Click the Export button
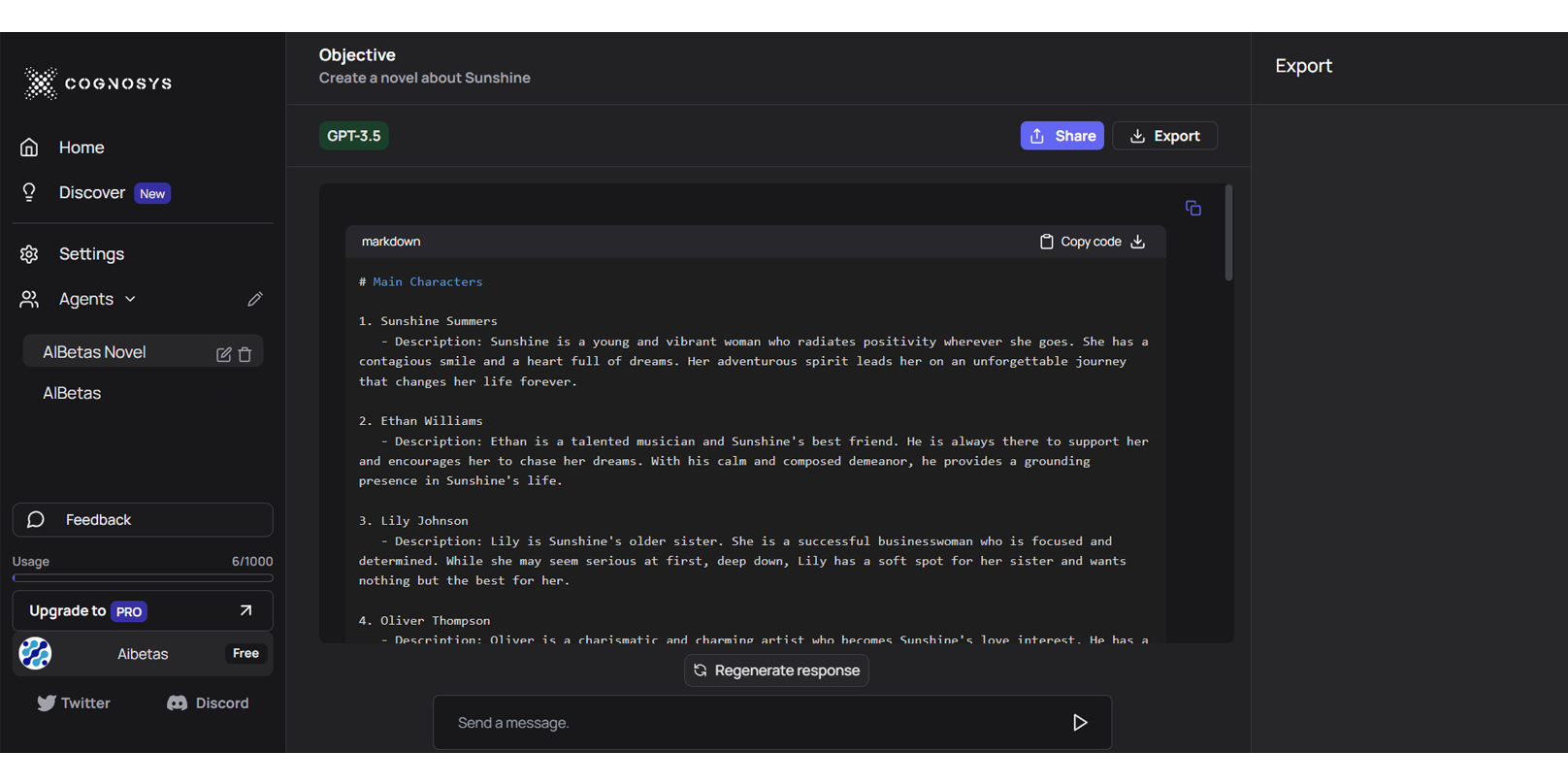This screenshot has width=1568, height=784. (1164, 136)
